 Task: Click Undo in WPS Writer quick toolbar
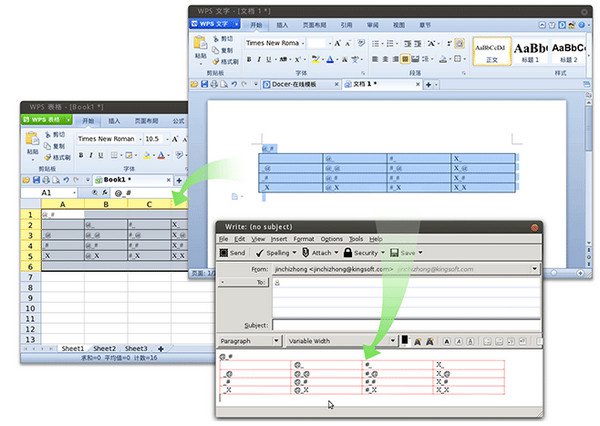[x=234, y=84]
